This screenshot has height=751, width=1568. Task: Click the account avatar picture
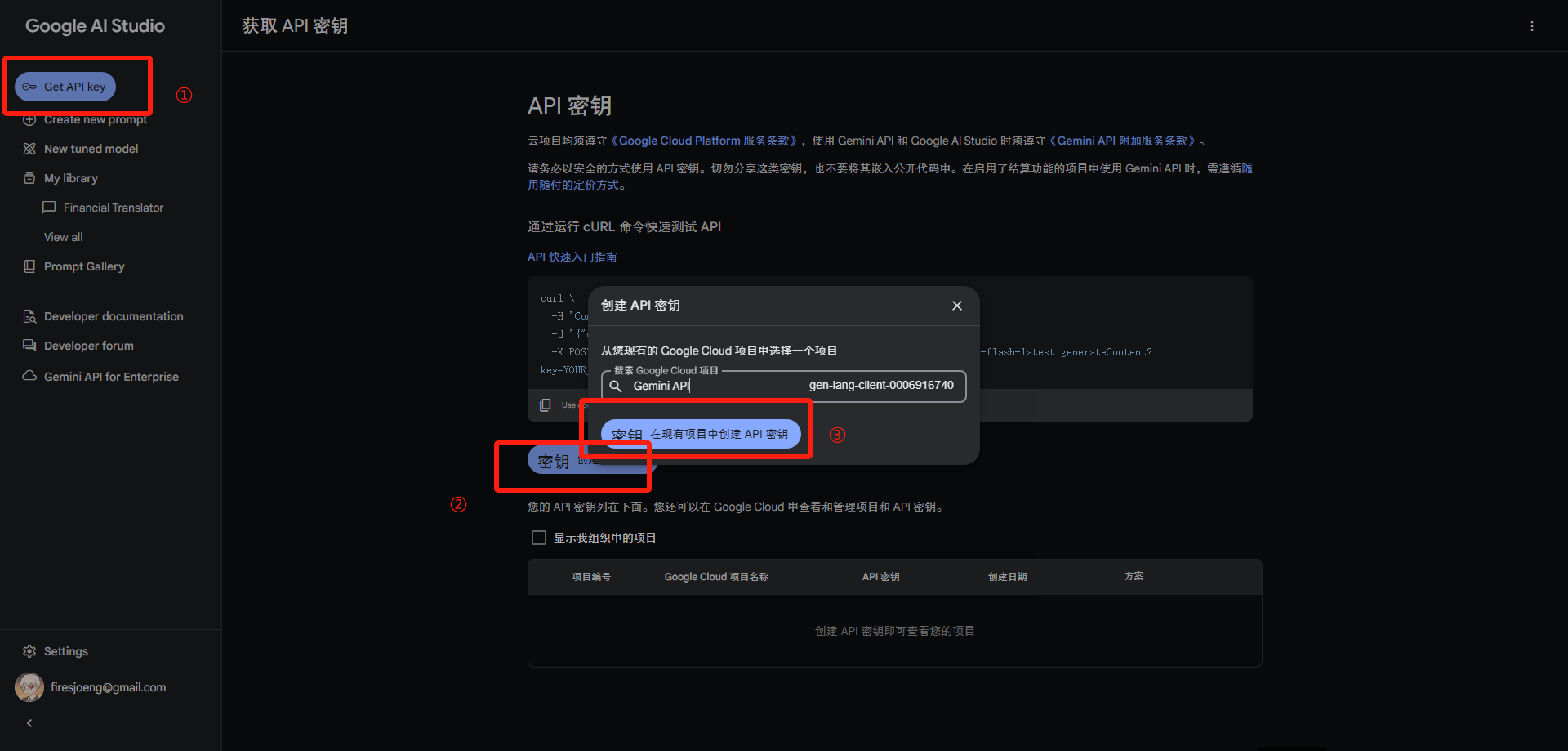[x=29, y=687]
